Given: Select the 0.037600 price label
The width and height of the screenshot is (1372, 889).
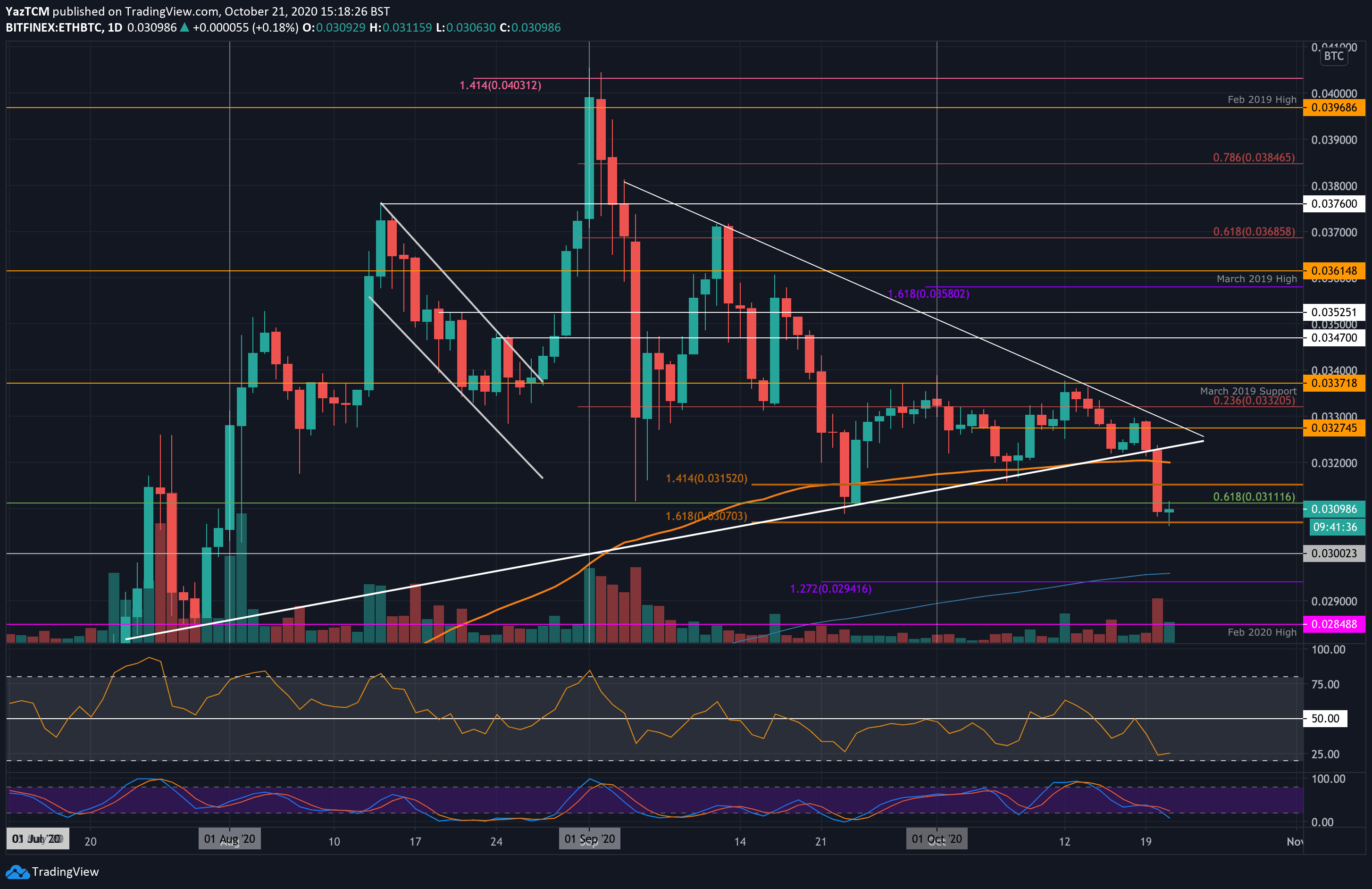Looking at the screenshot, I should click(1334, 203).
